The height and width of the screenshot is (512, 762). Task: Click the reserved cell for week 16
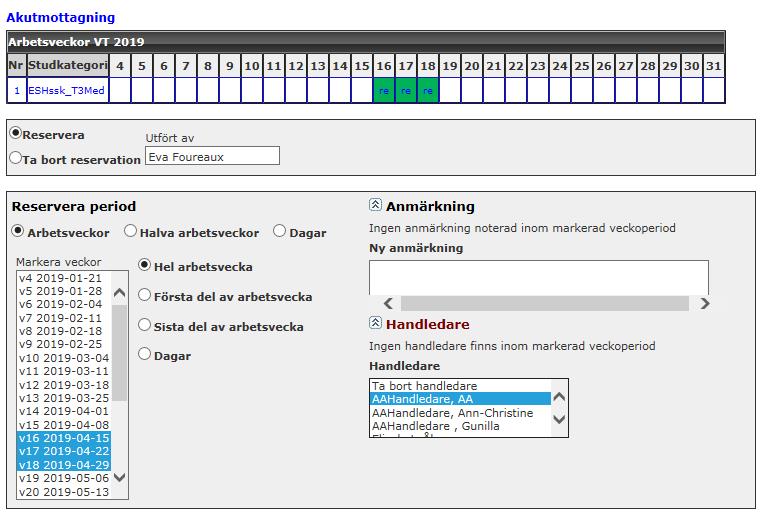[x=384, y=90]
